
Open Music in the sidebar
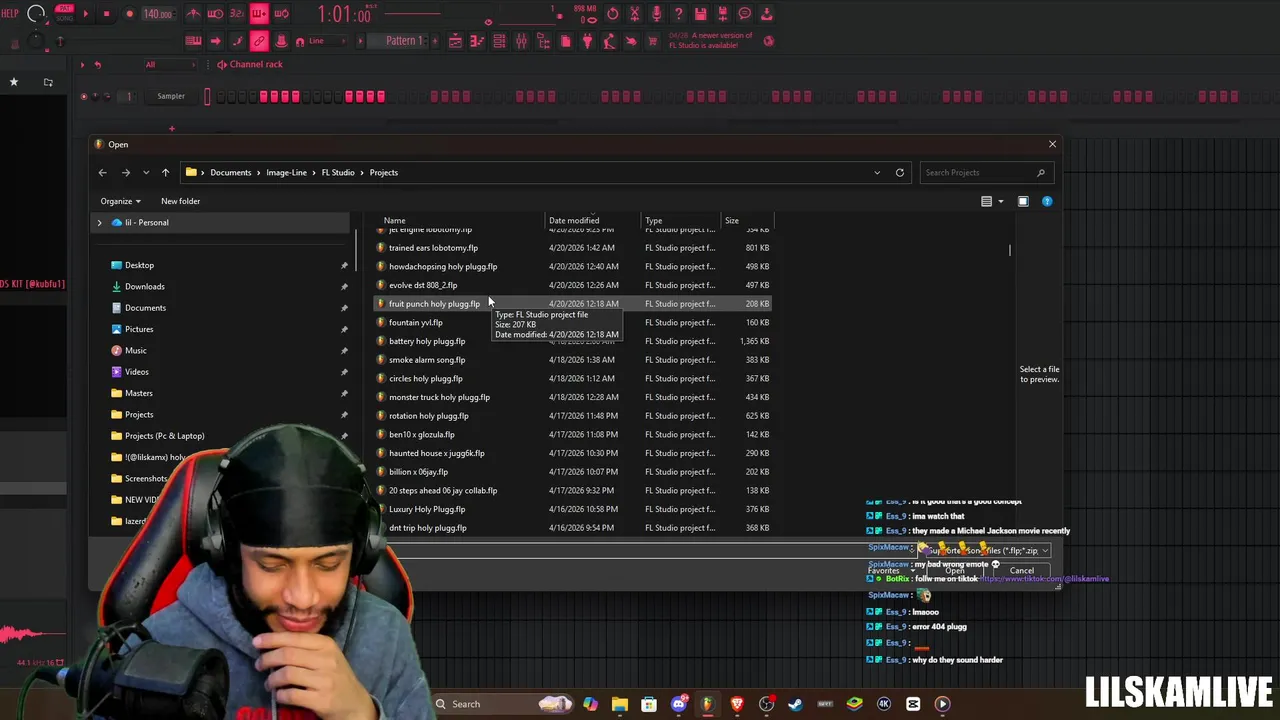click(135, 350)
